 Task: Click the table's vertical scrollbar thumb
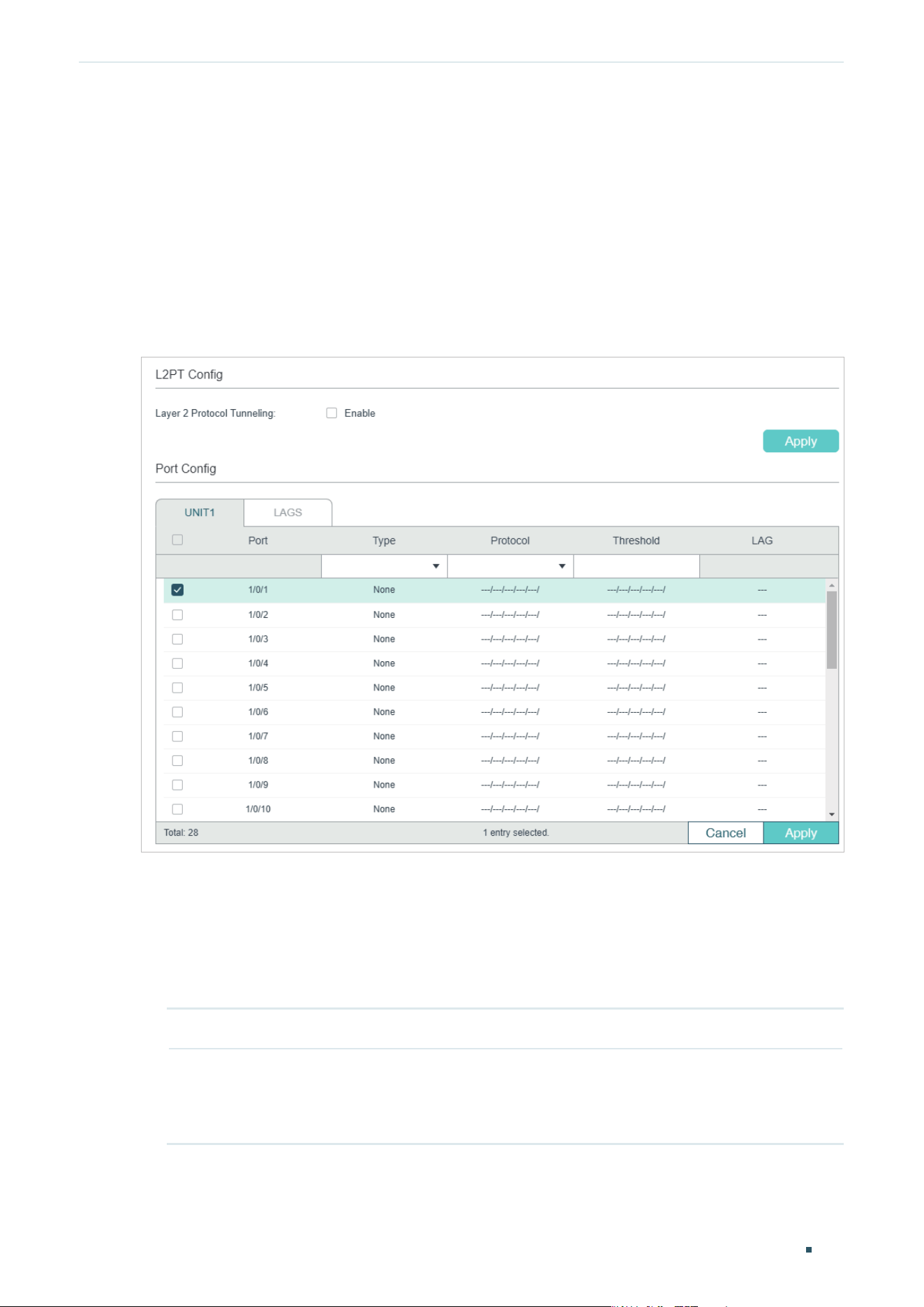pyautogui.click(x=832, y=630)
